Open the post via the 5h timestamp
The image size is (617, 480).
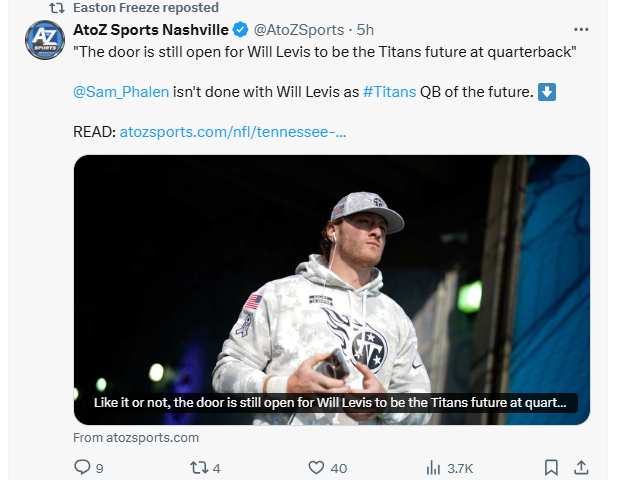[x=365, y=29]
